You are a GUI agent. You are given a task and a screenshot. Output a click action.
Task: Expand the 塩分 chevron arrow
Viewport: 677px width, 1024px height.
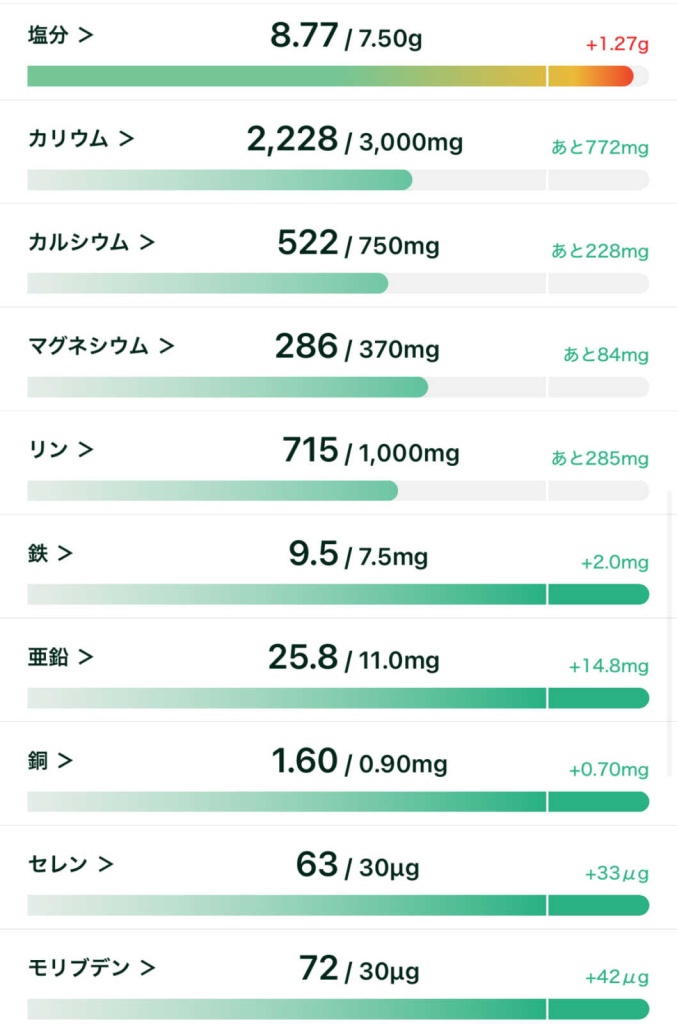(86, 35)
